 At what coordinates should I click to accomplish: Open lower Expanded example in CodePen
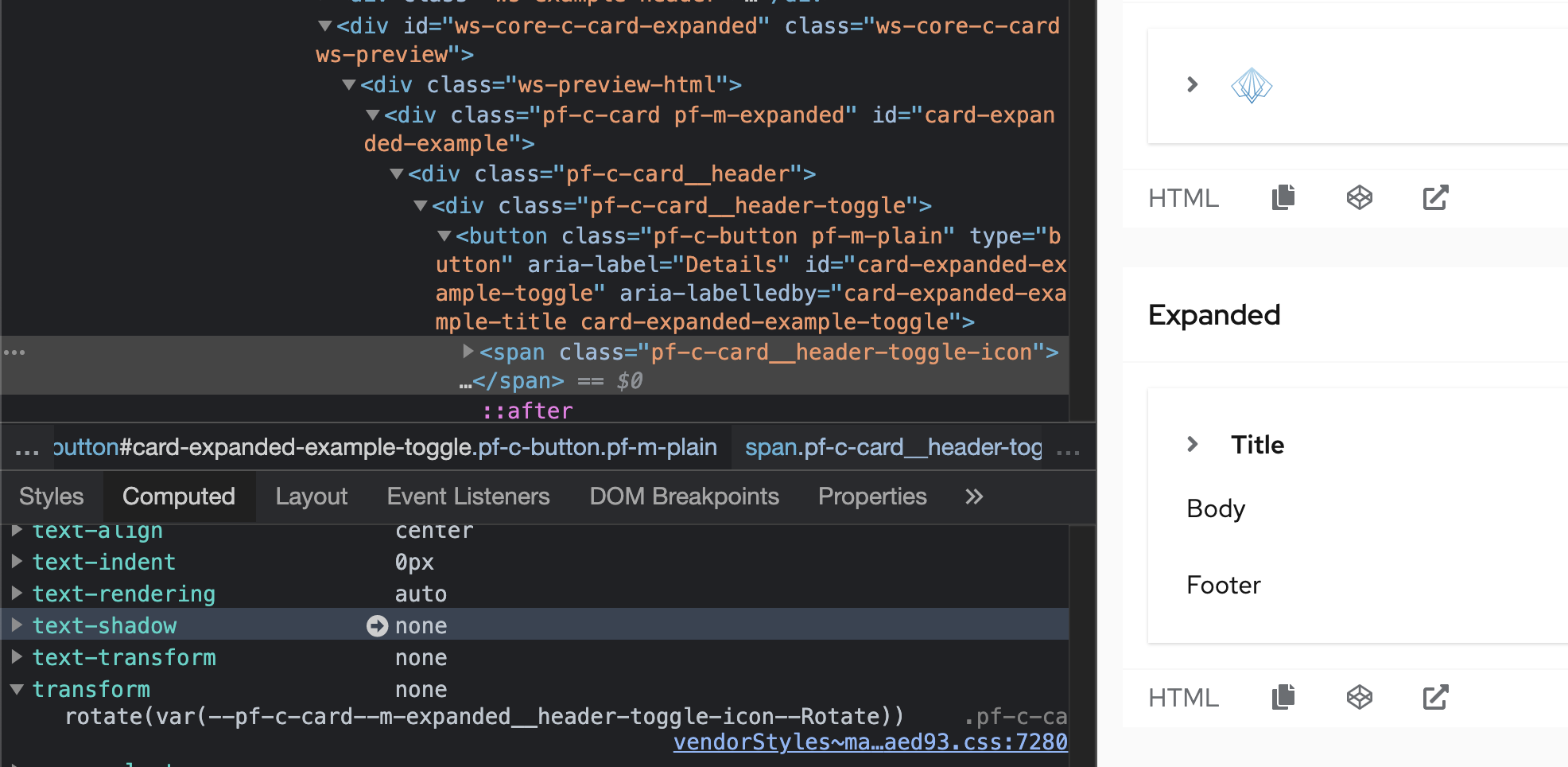[x=1360, y=697]
